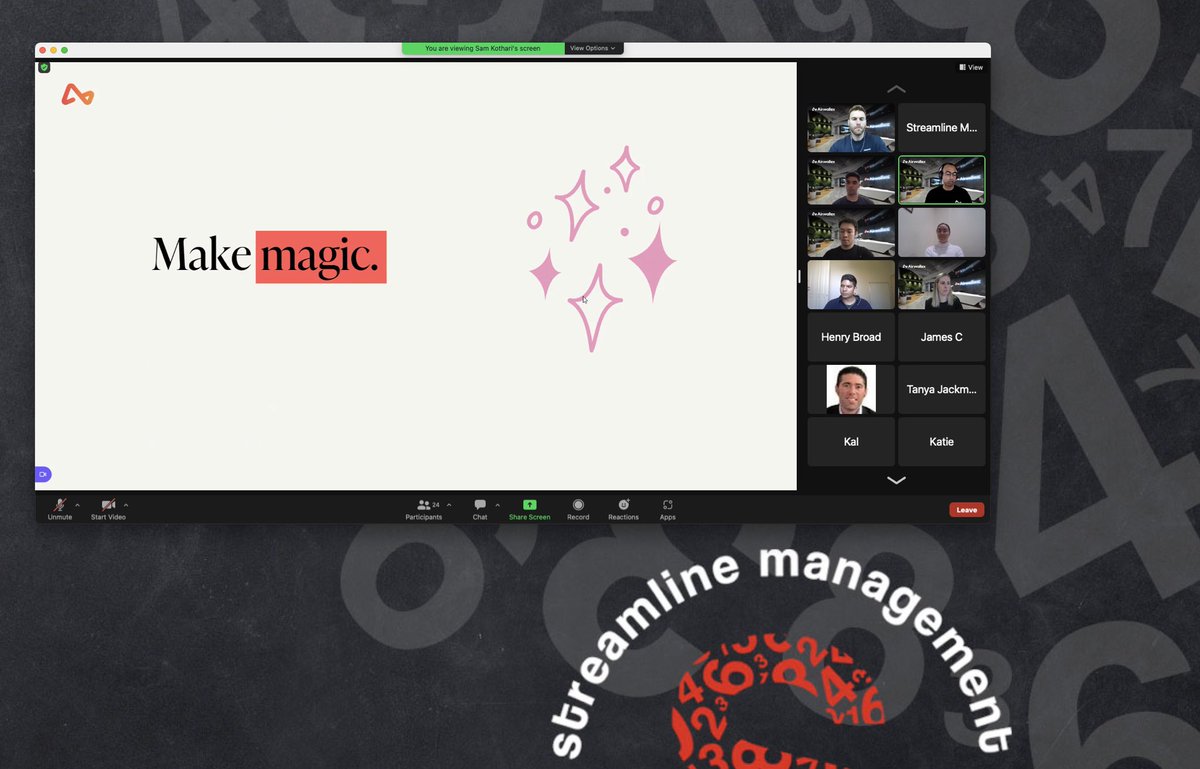This screenshot has width=1200, height=769.
Task: Click video tile of woman on white background
Action: click(942, 232)
